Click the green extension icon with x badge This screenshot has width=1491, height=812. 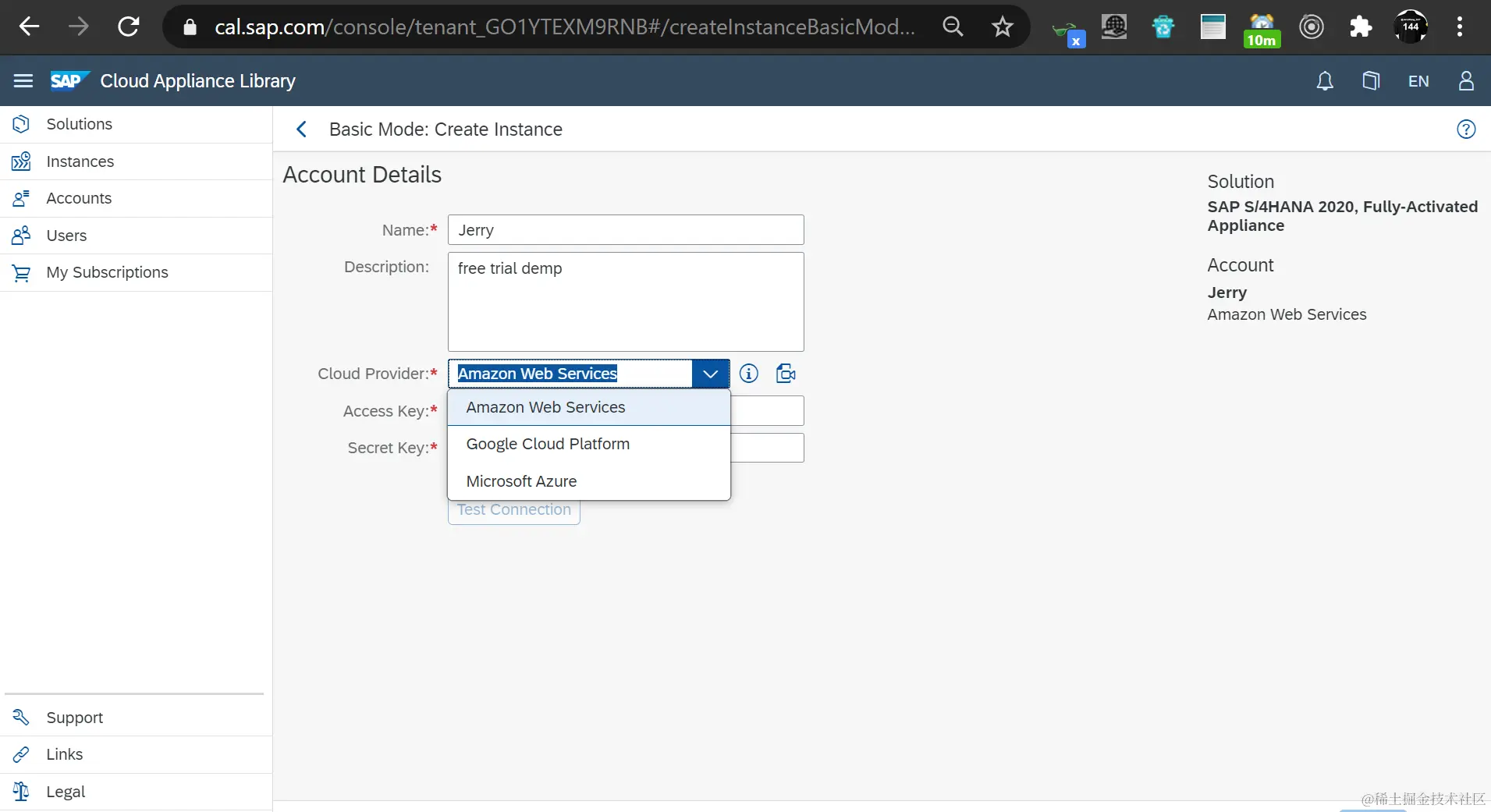point(1067,33)
